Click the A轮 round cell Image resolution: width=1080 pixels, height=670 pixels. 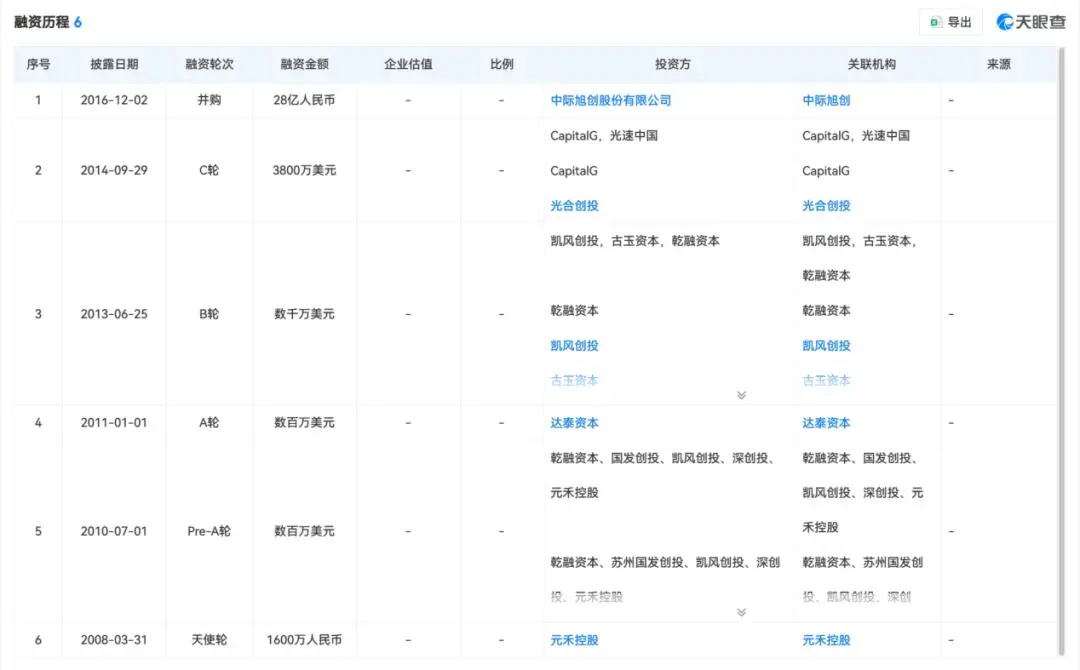pyautogui.click(x=209, y=423)
